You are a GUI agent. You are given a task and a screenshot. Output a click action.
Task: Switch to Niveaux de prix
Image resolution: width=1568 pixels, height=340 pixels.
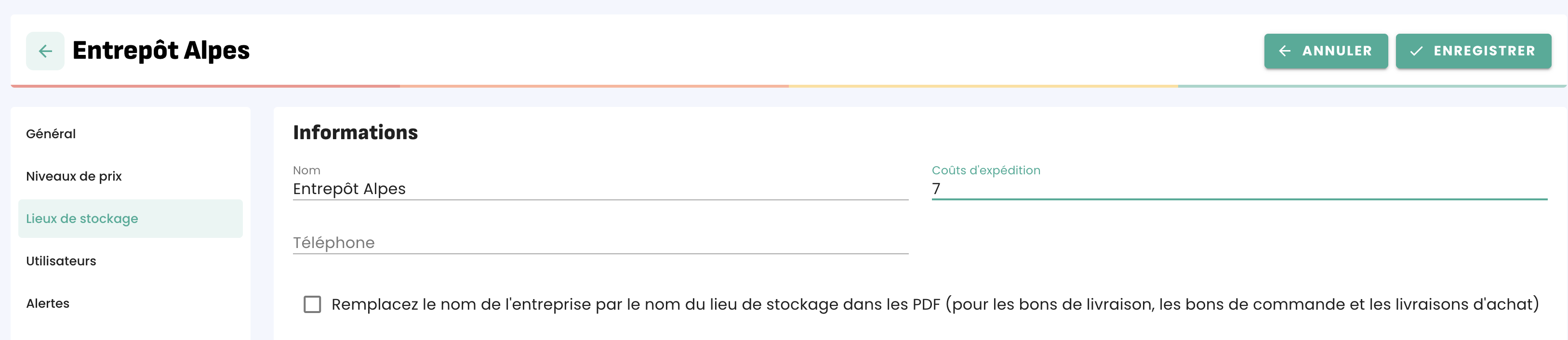(x=74, y=176)
